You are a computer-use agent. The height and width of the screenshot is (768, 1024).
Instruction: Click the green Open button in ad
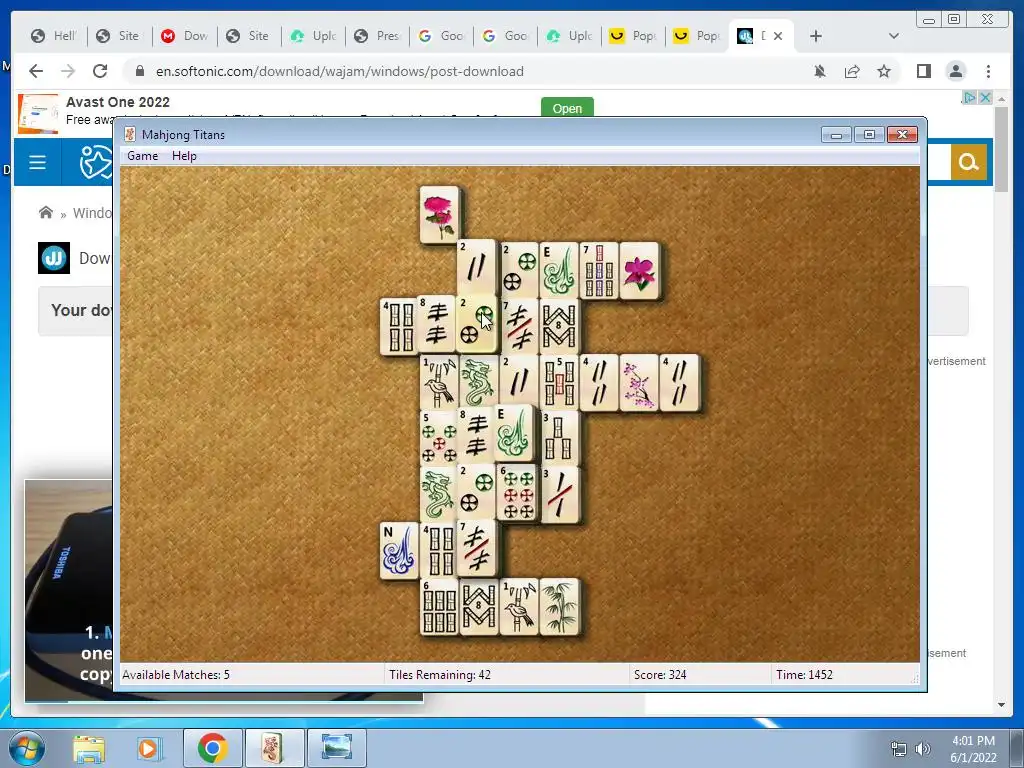[567, 108]
